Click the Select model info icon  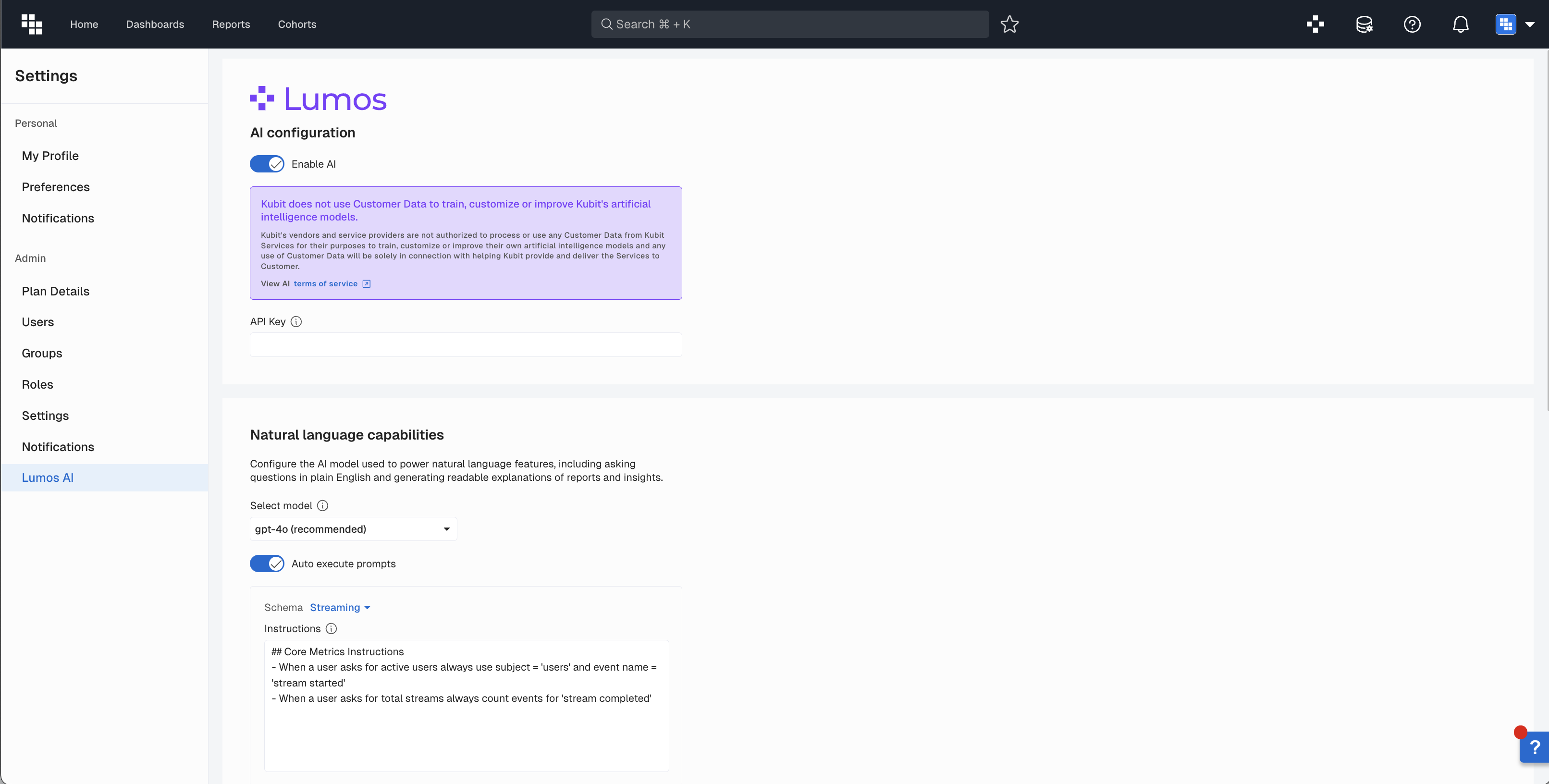(322, 506)
